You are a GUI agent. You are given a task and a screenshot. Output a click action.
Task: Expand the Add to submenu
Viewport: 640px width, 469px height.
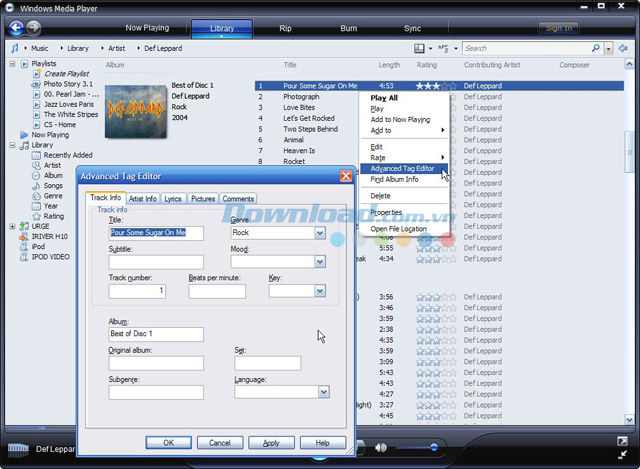[x=404, y=131]
